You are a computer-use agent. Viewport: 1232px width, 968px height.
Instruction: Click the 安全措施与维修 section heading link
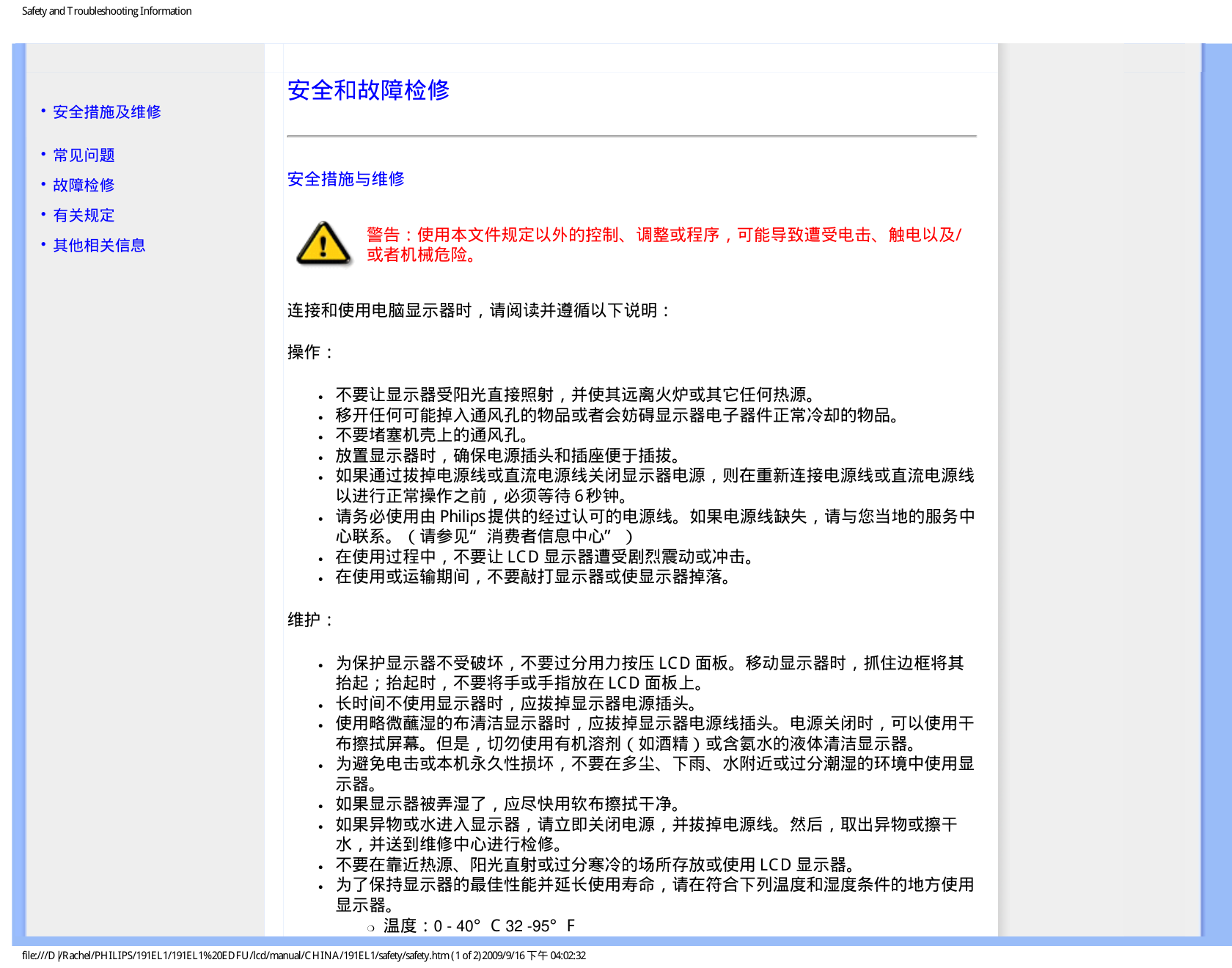[346, 179]
